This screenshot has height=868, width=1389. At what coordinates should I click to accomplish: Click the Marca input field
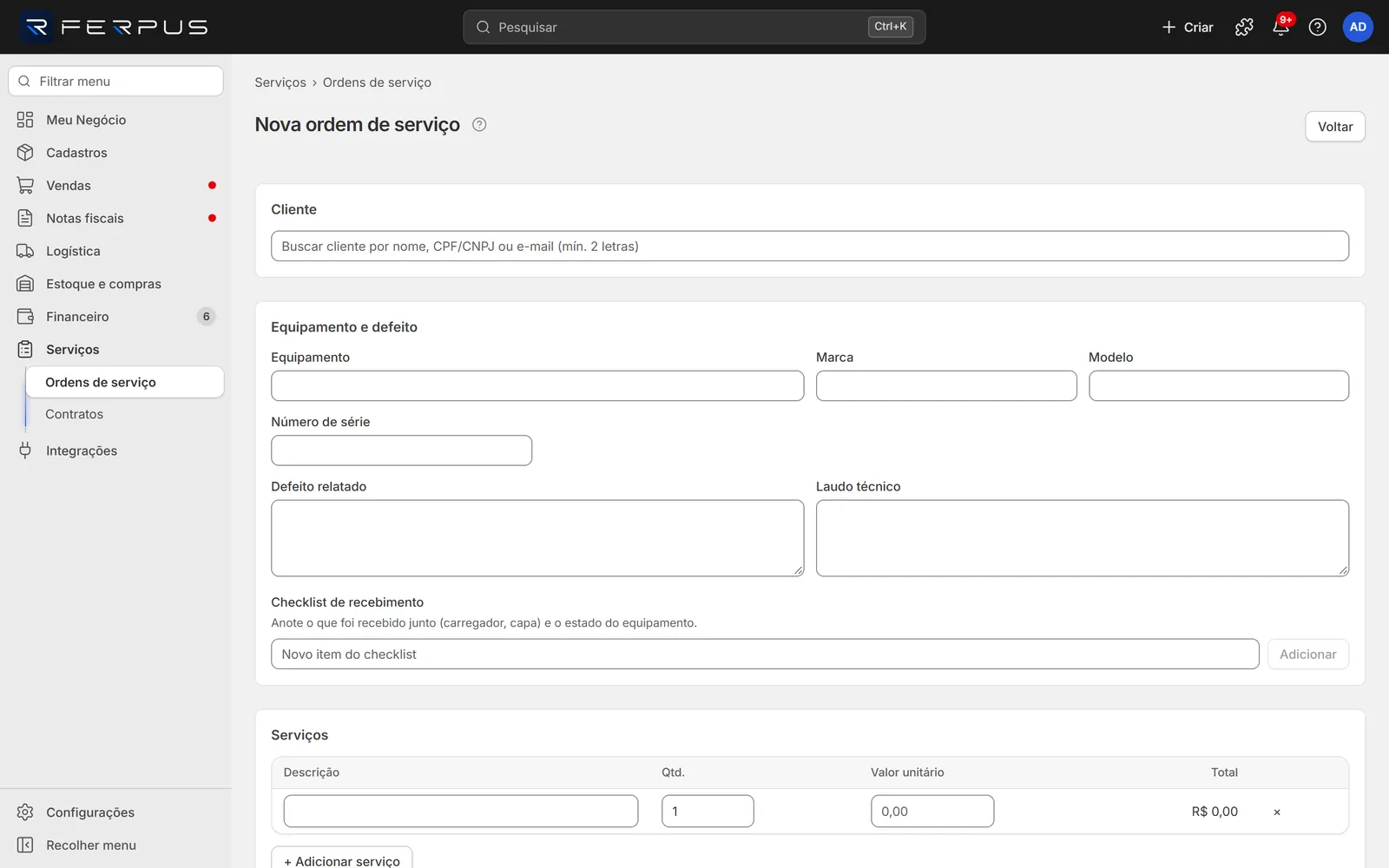pyautogui.click(x=946, y=386)
